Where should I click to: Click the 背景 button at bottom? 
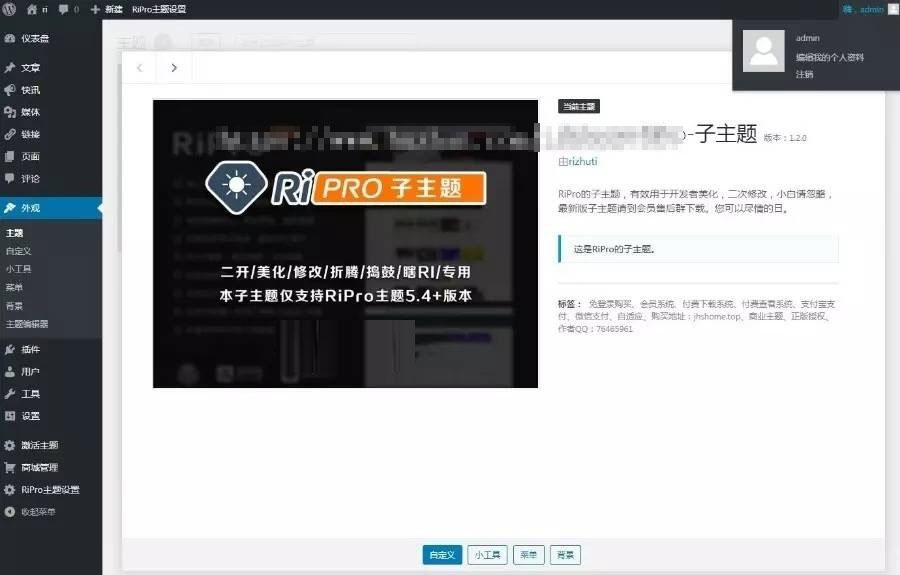[565, 555]
